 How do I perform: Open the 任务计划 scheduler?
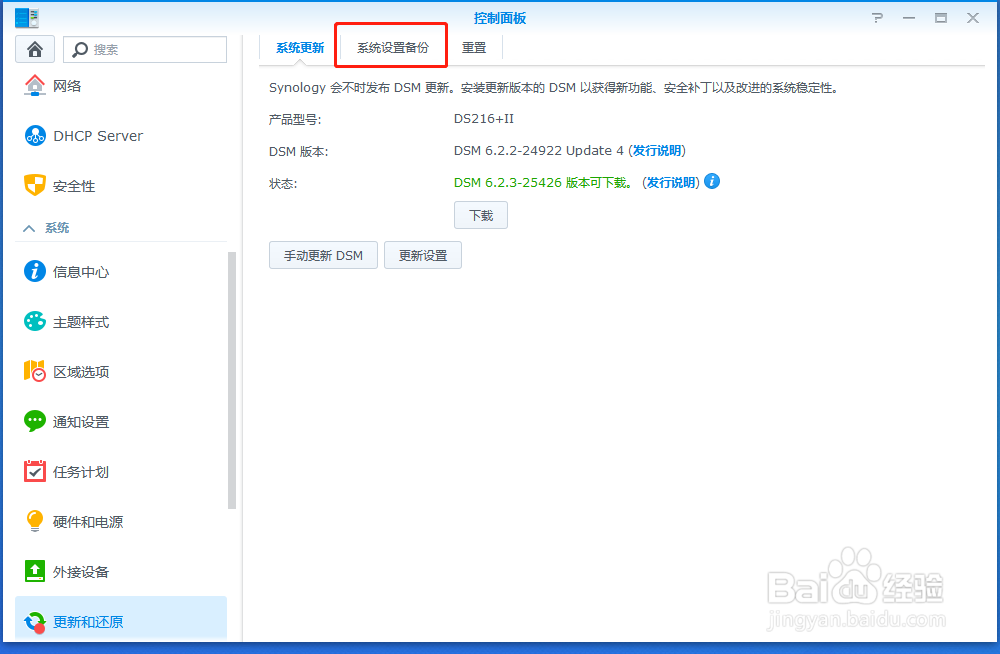pyautogui.click(x=78, y=471)
